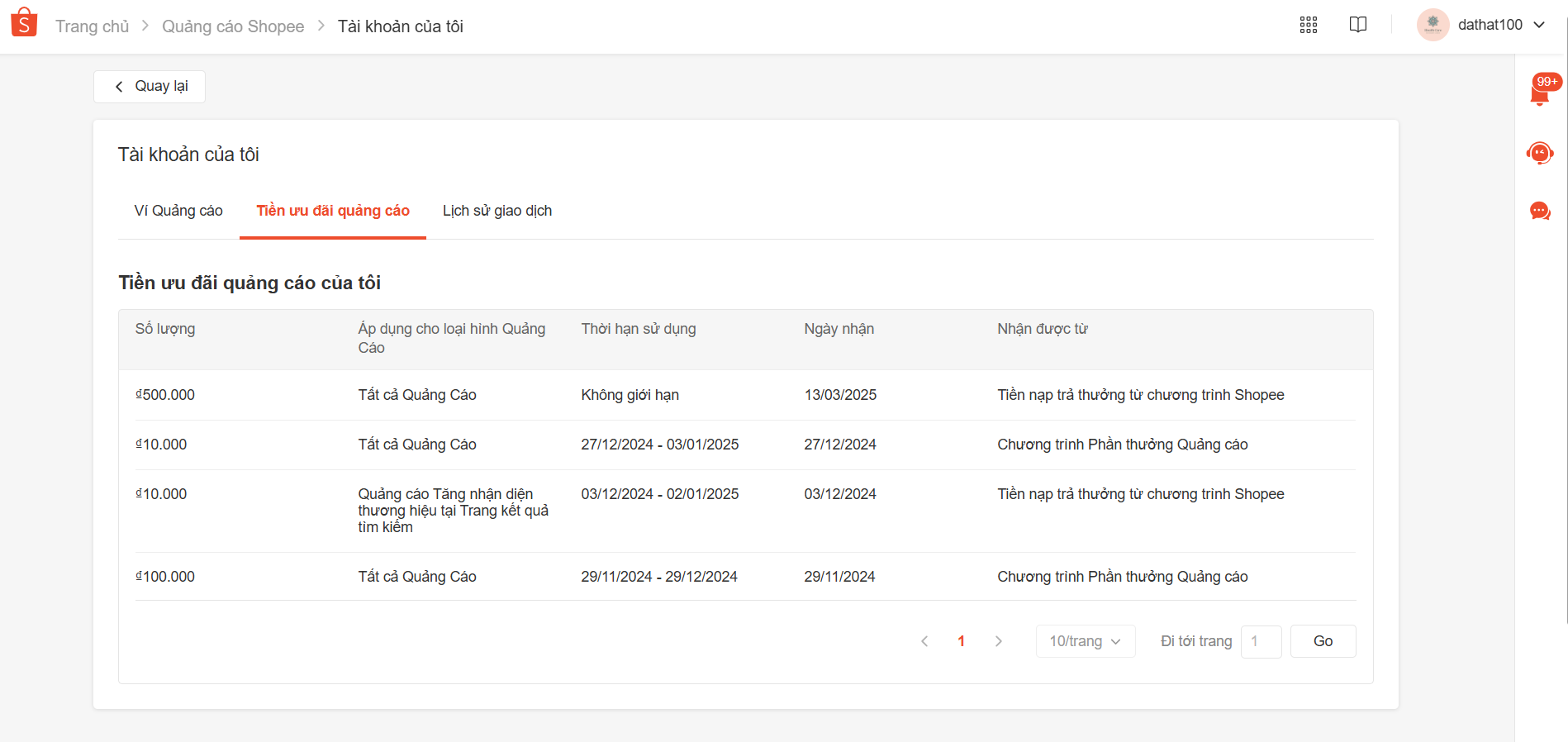Click the Nhận được từ column header
Image resolution: width=1568 pixels, height=742 pixels.
pos(1043,329)
